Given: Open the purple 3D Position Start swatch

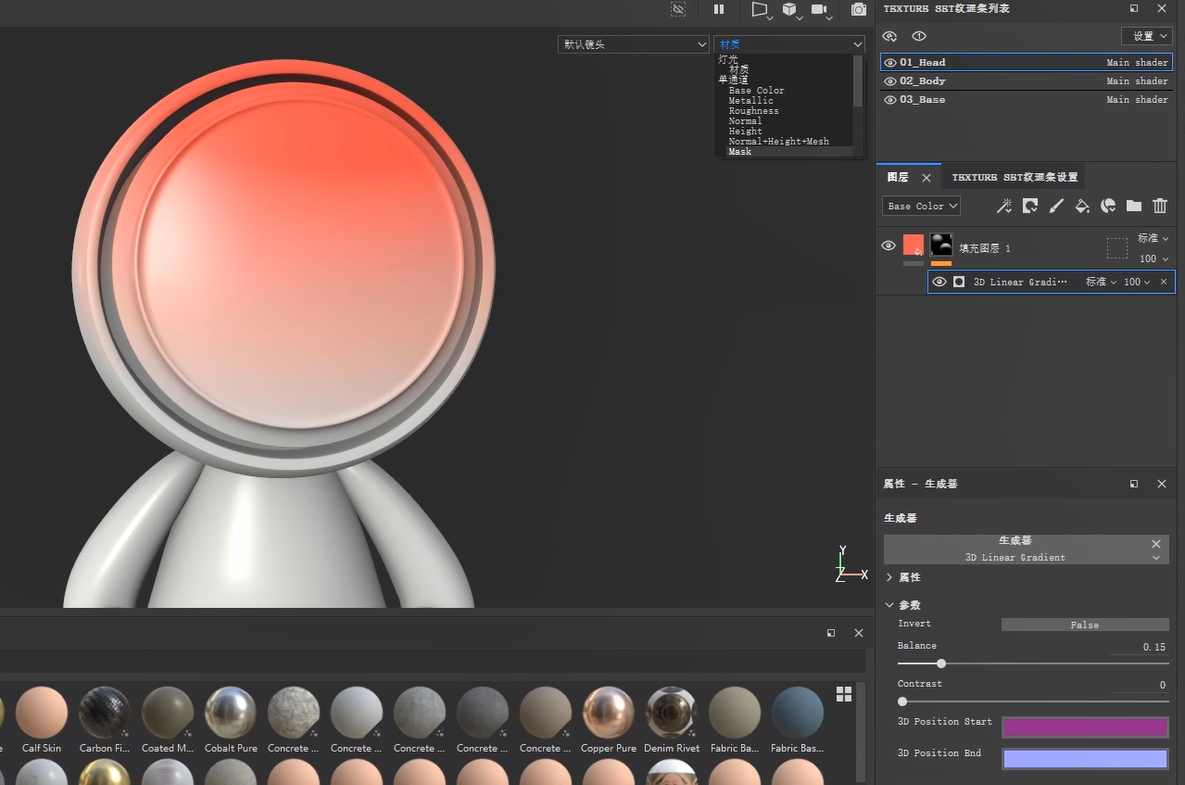Looking at the screenshot, I should [x=1084, y=727].
